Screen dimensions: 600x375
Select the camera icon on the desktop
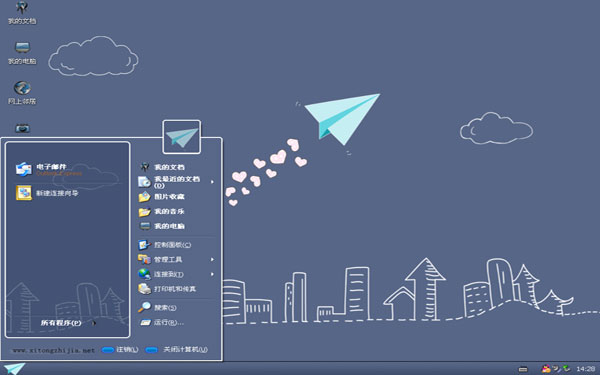tap(22, 128)
